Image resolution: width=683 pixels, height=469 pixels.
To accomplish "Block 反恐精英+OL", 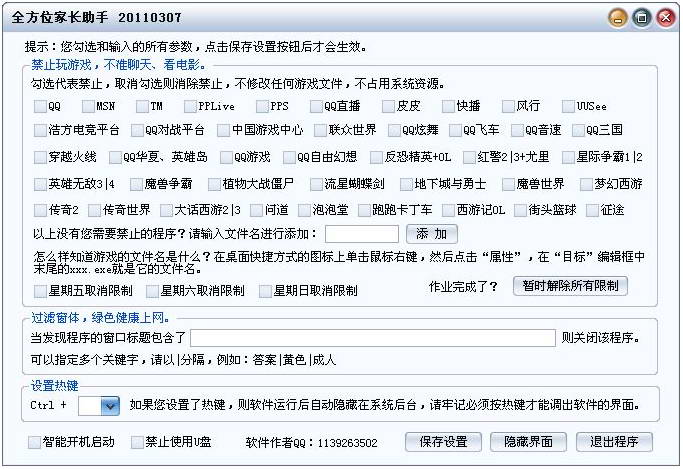I will [x=376, y=157].
